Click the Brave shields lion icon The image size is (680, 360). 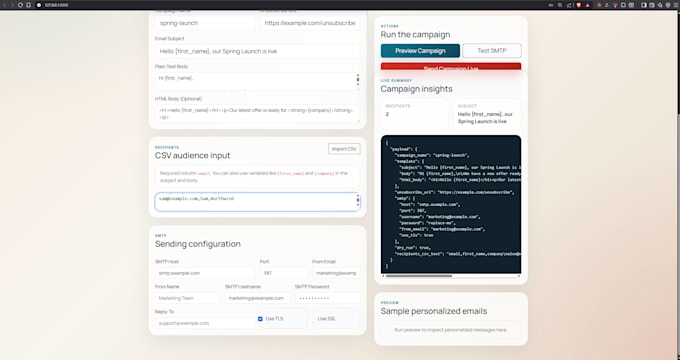579,5
